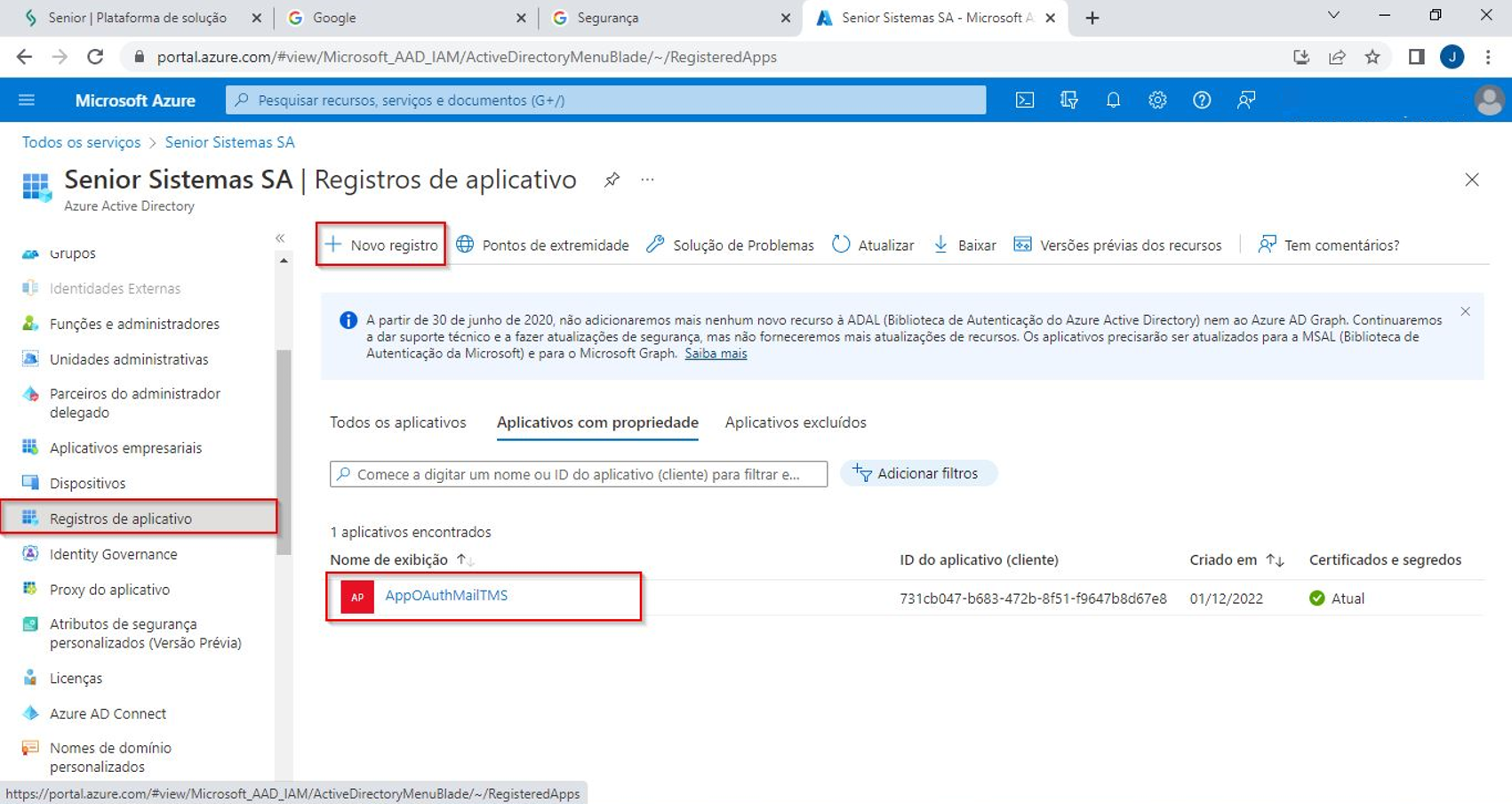
Task: Click the red AP app icon
Action: tap(357, 597)
